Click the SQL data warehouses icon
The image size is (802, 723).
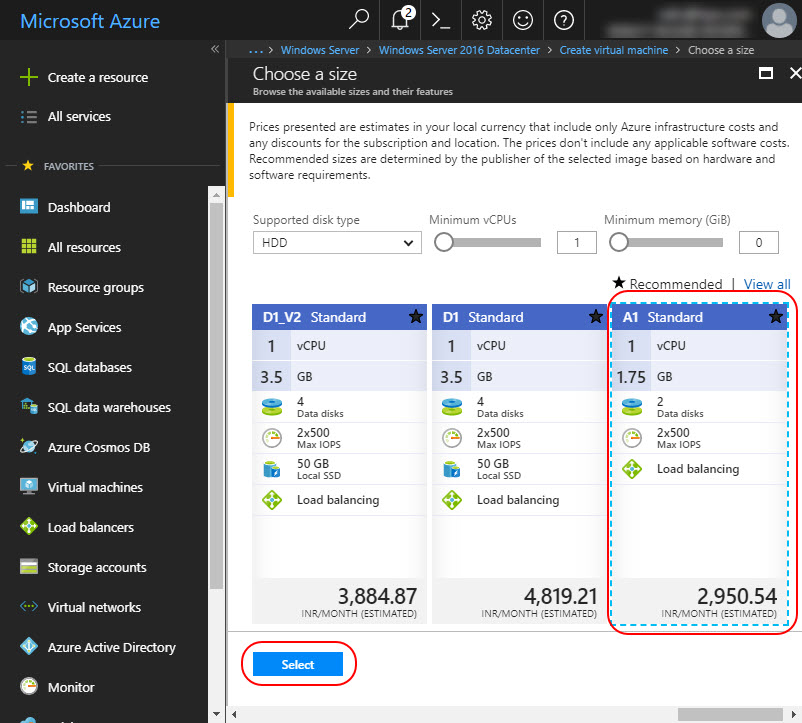click(x=29, y=406)
